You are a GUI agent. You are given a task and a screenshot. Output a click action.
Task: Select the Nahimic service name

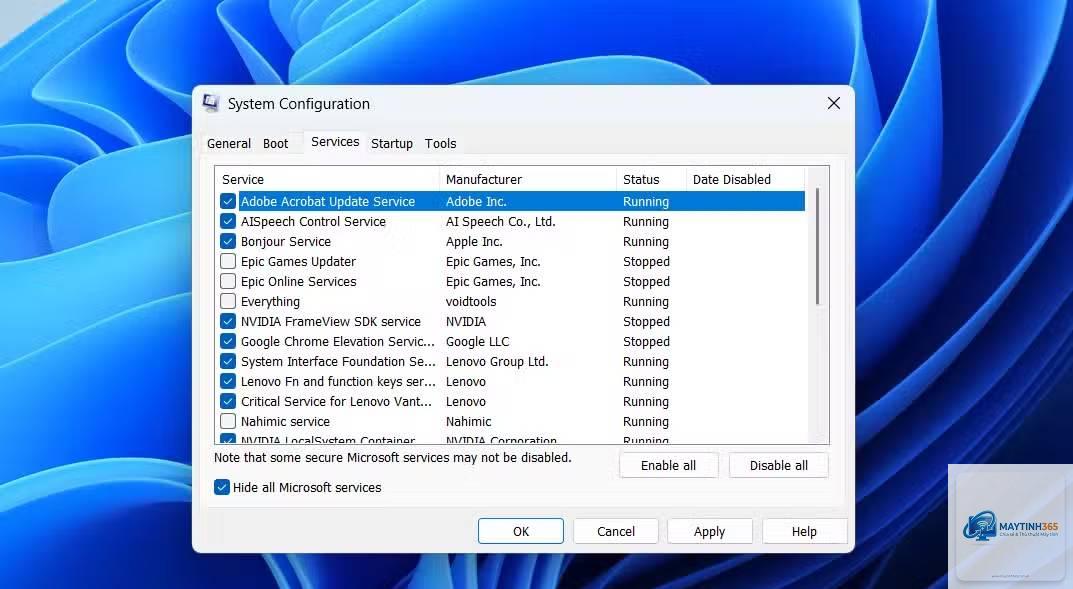285,421
